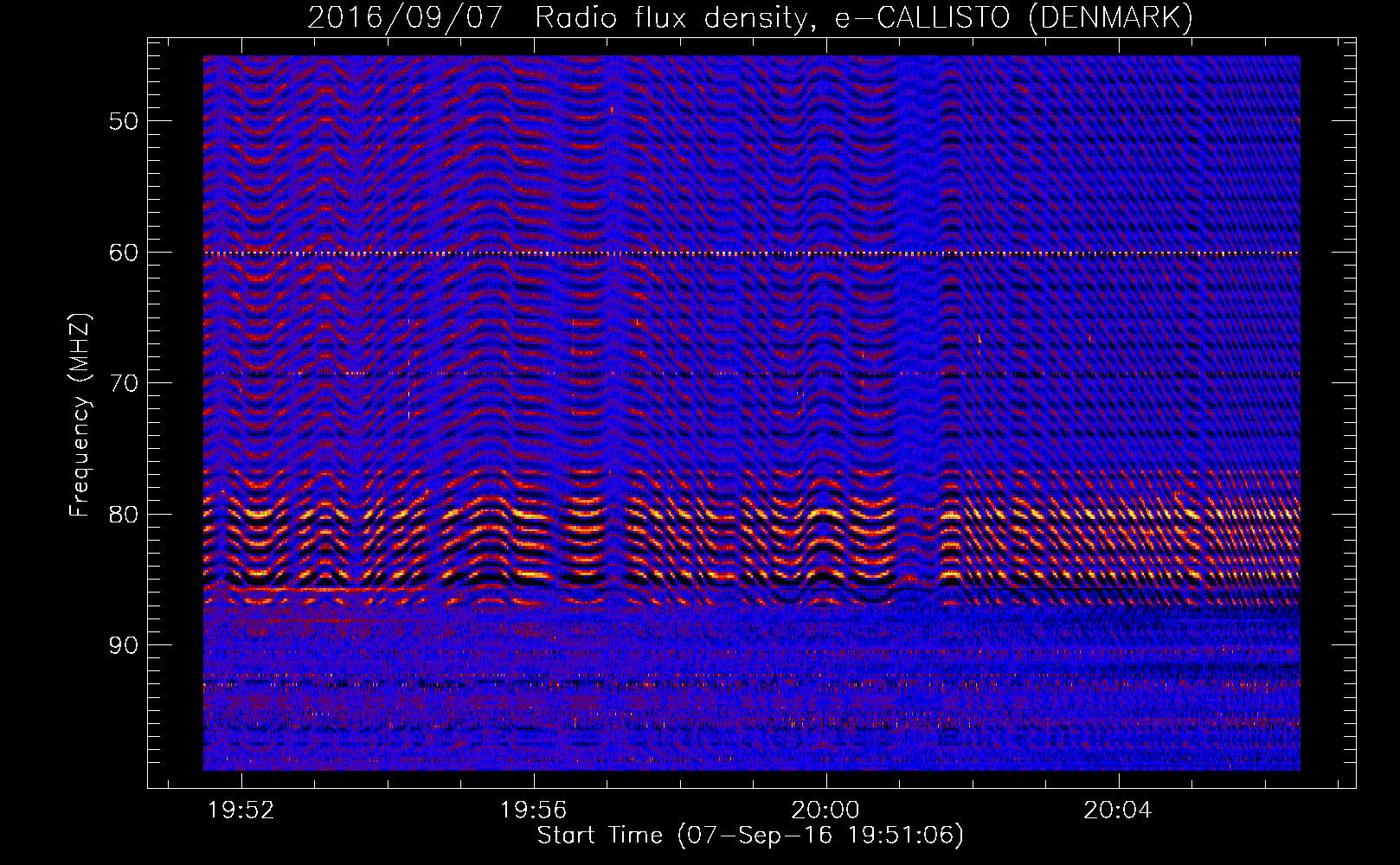Click the 20:00 time tick label

[825, 810]
